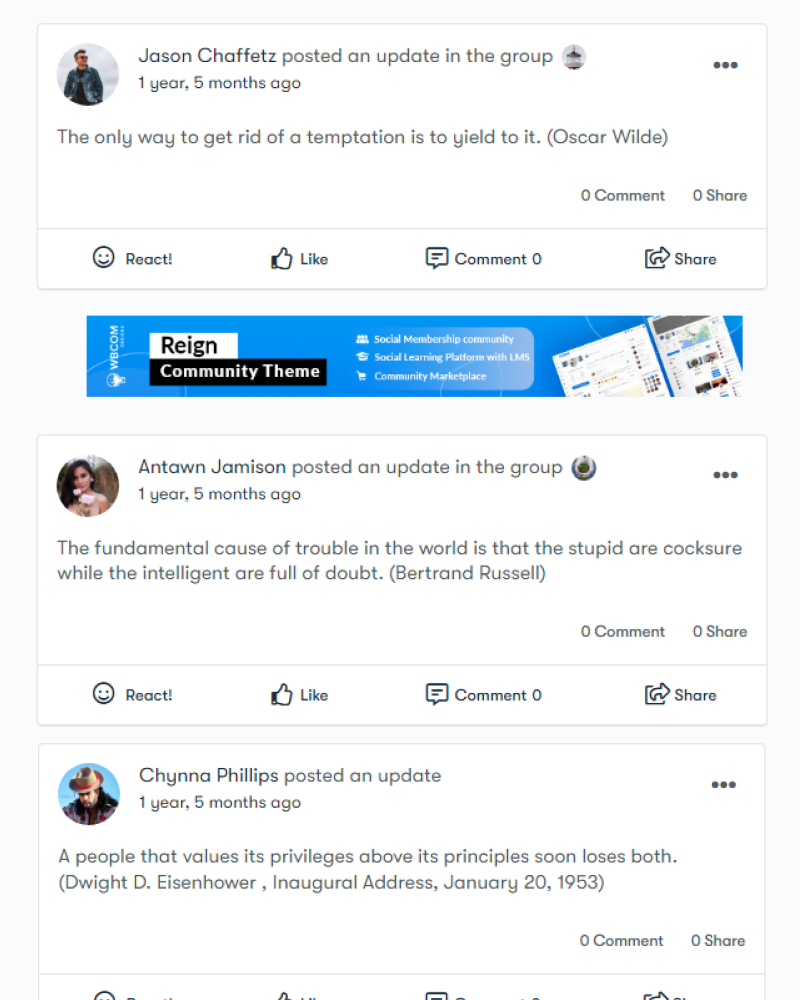Screen dimensions: 800x1000
Task: Open the Antawn Jamison profile name link
Action: coord(212,467)
